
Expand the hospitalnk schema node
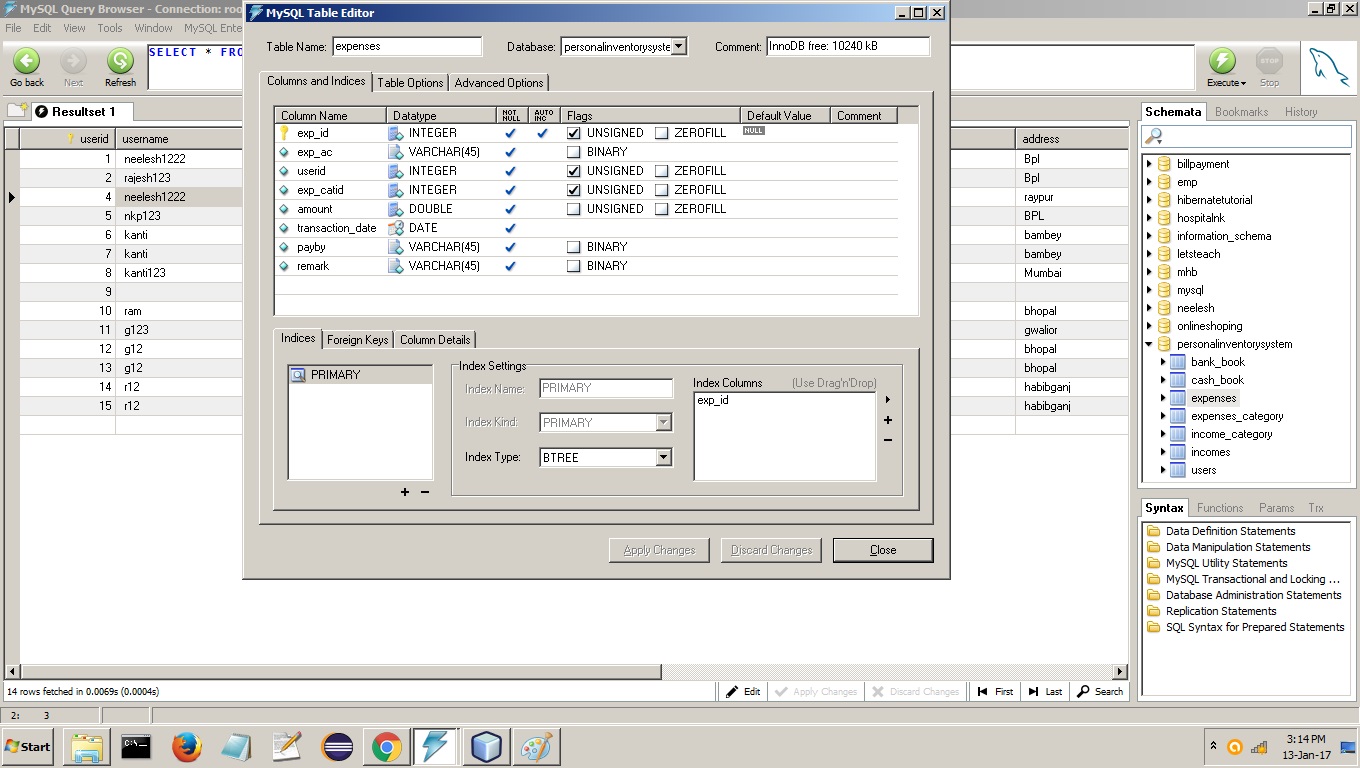coord(1149,218)
